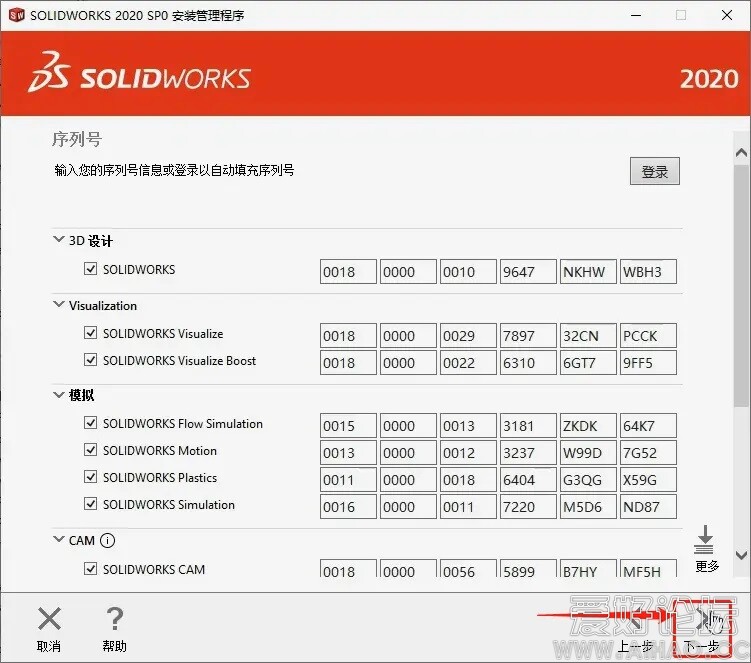Click the CAM info circle icon

tap(108, 541)
